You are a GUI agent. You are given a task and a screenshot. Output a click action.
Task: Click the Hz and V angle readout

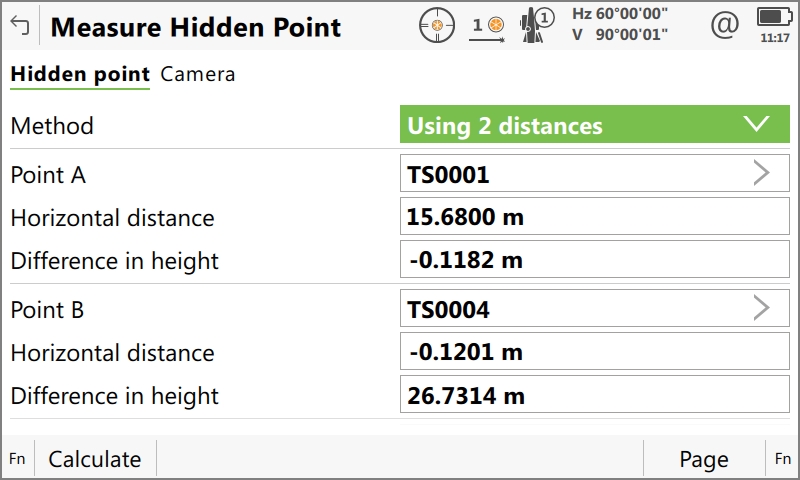pos(620,25)
